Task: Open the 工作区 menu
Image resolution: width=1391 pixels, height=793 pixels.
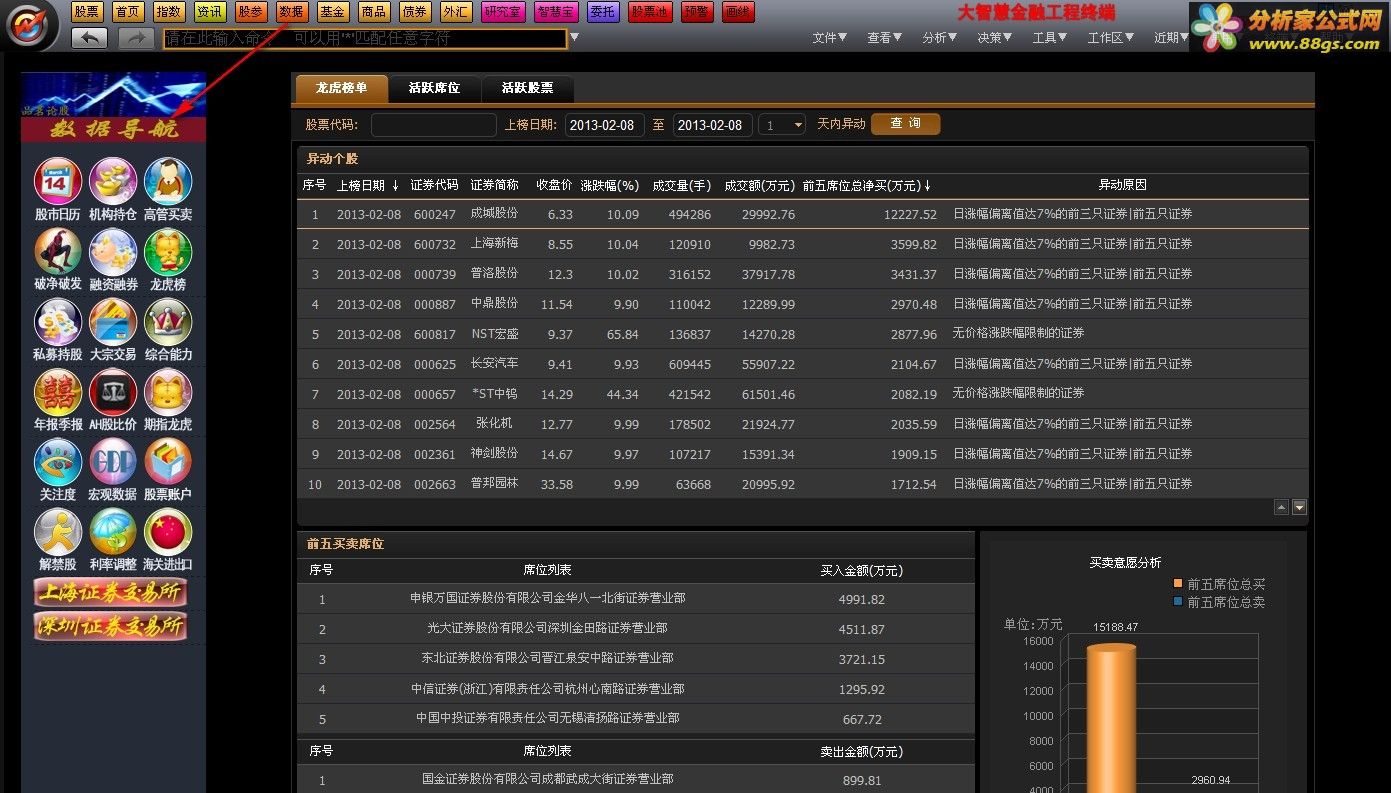Action: coord(1110,38)
